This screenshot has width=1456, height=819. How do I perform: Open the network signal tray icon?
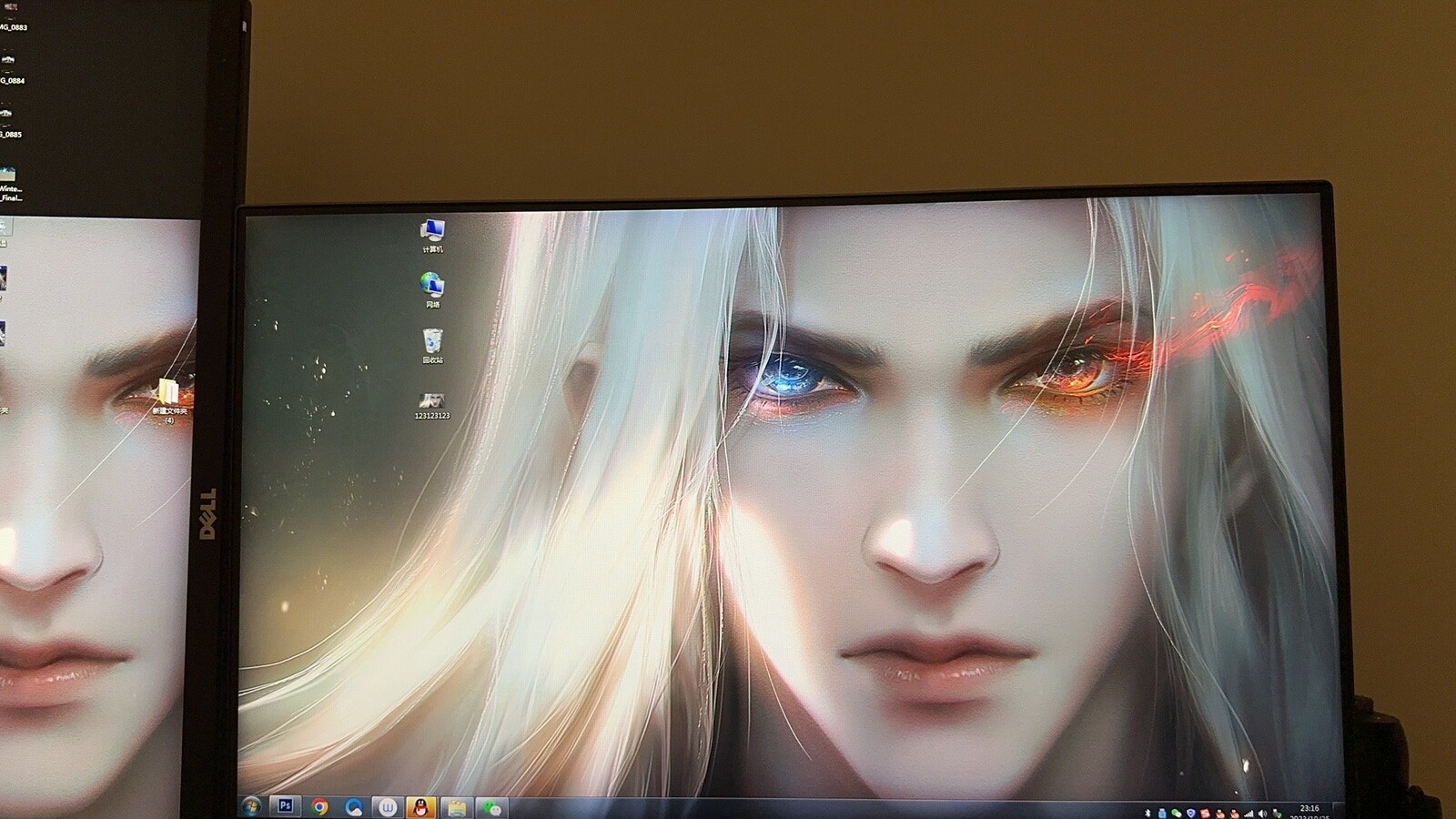tap(1249, 814)
